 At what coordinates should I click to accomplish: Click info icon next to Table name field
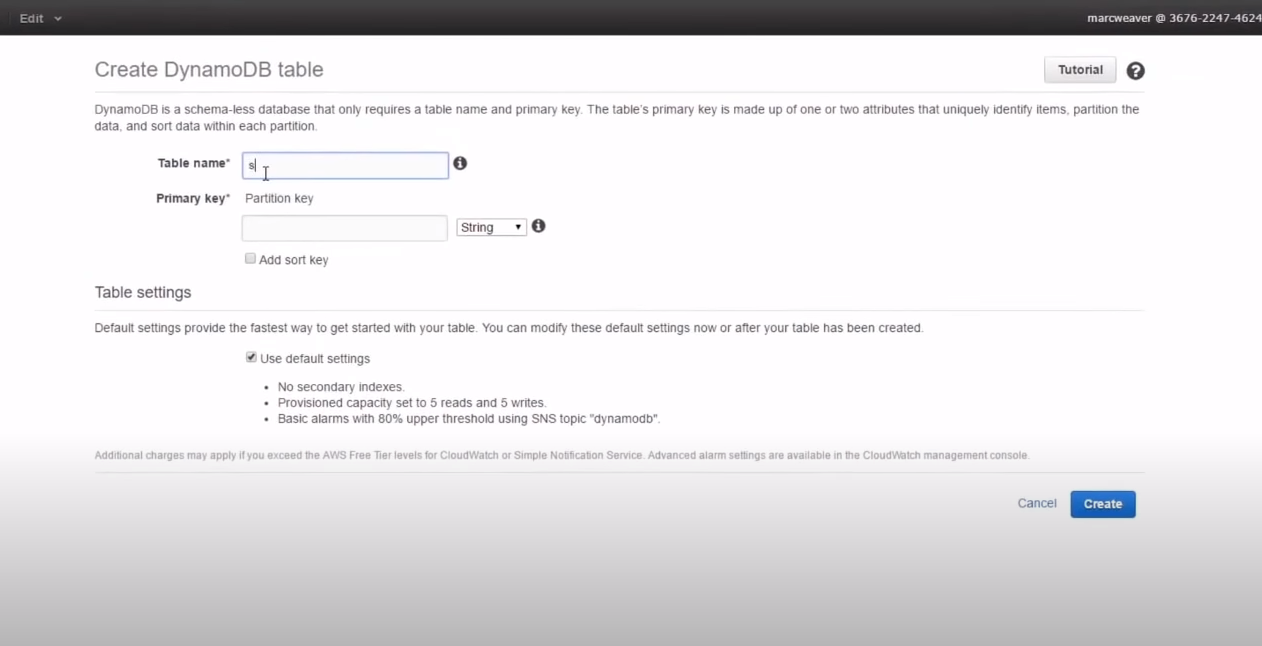tap(460, 163)
